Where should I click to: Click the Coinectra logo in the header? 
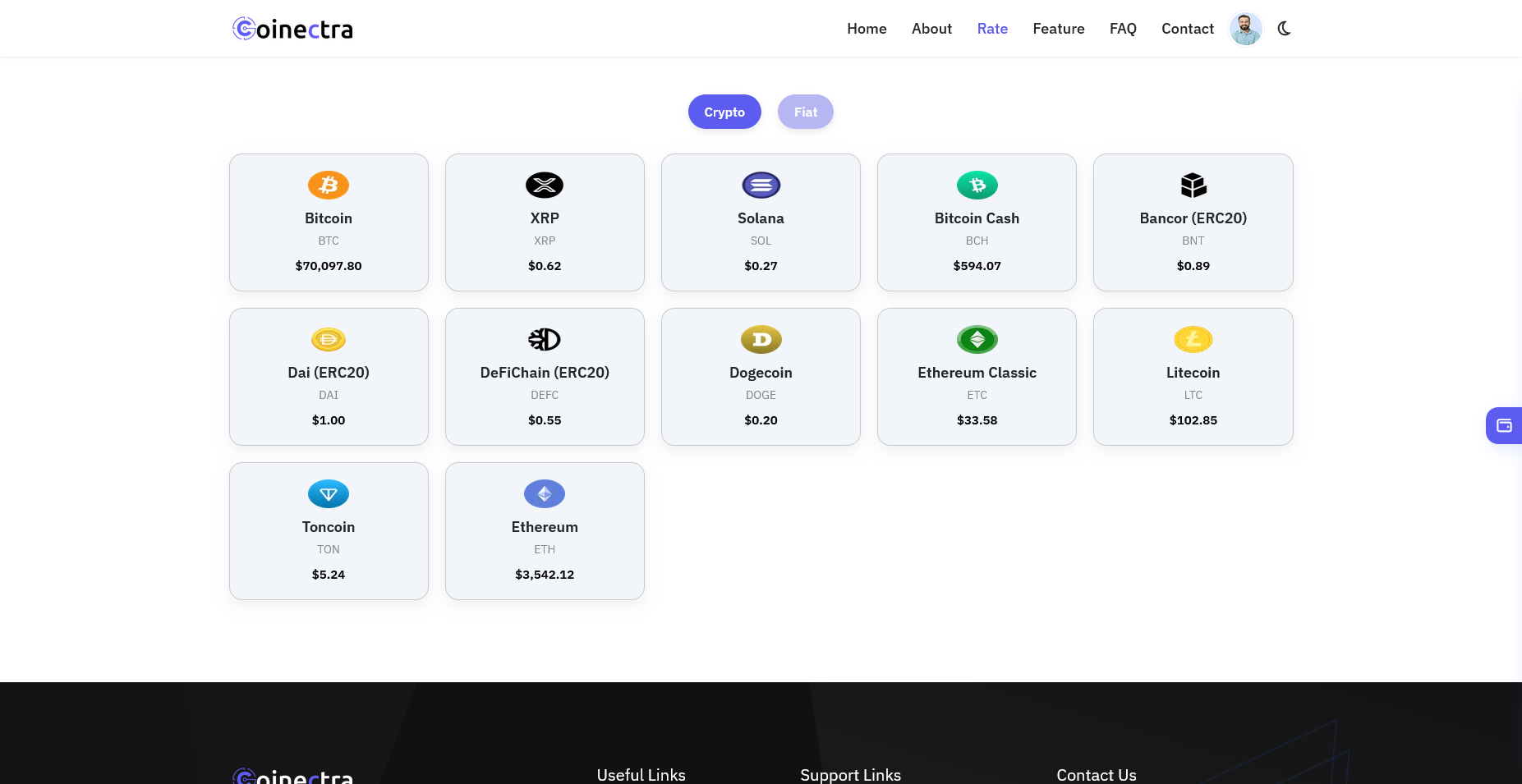coord(292,29)
